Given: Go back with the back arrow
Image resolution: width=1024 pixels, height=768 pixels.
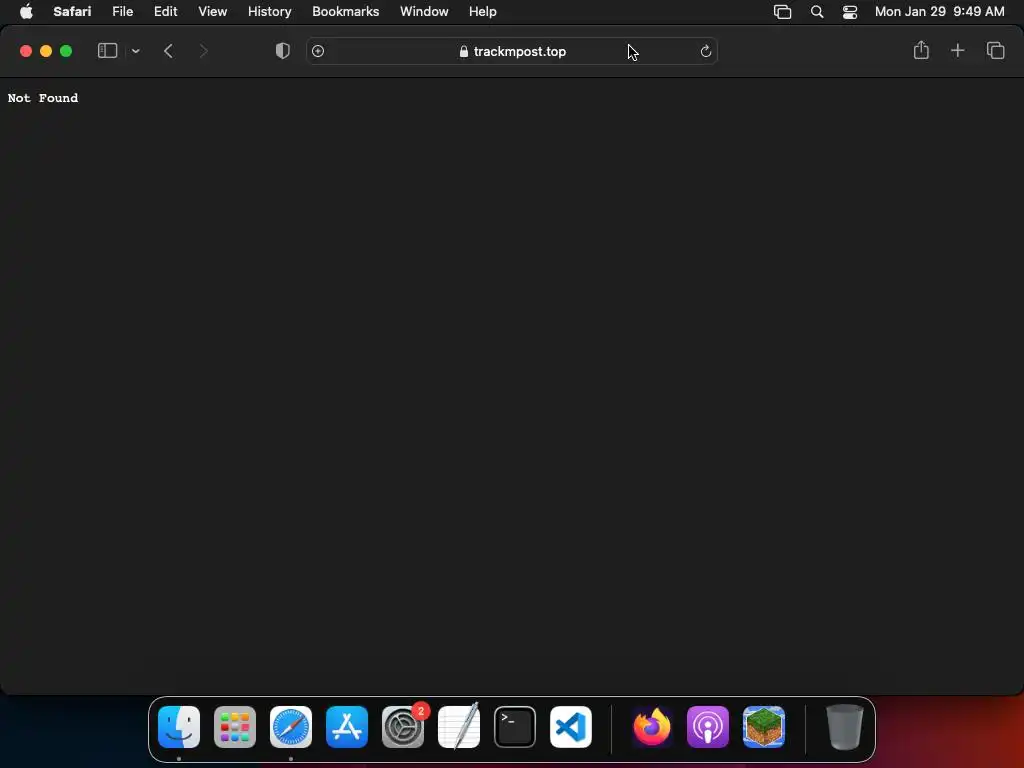Looking at the screenshot, I should coord(168,51).
